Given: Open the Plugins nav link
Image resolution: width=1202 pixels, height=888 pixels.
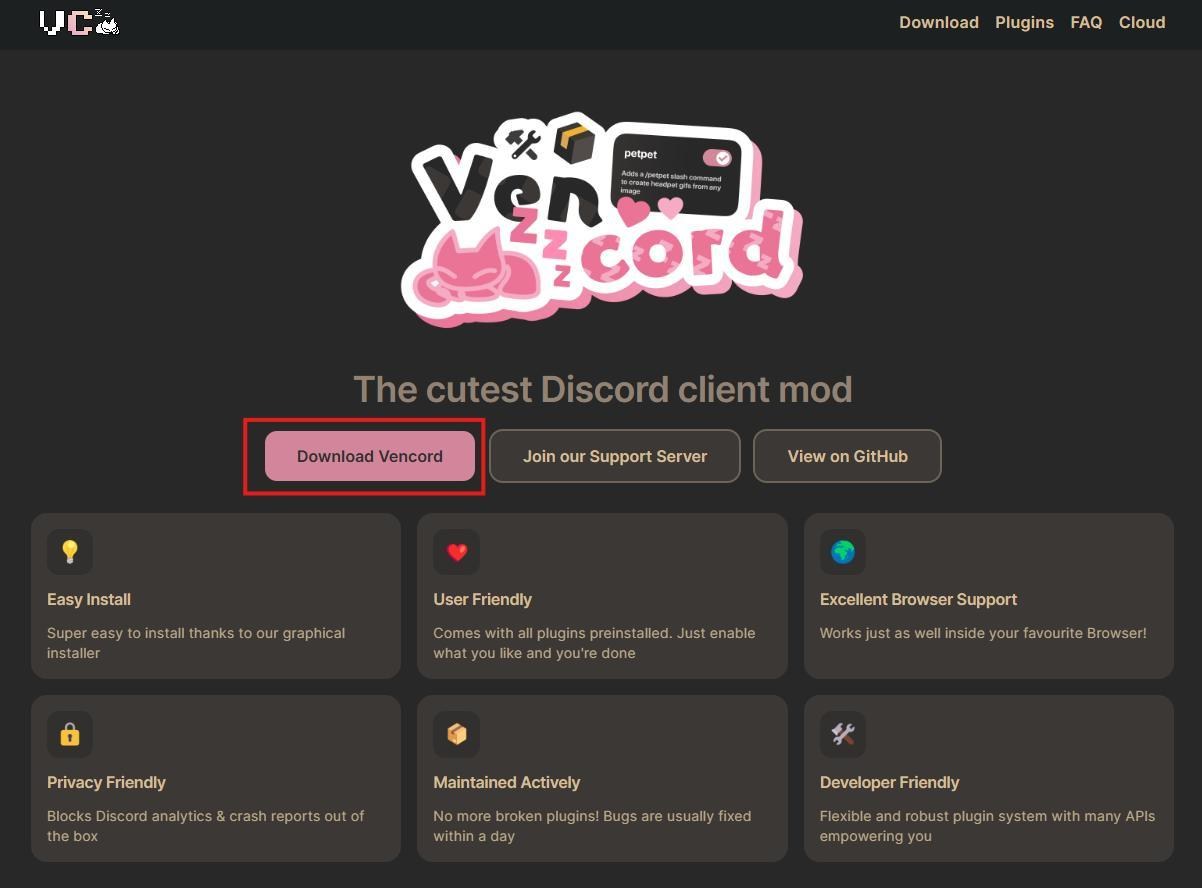Looking at the screenshot, I should tap(1025, 22).
